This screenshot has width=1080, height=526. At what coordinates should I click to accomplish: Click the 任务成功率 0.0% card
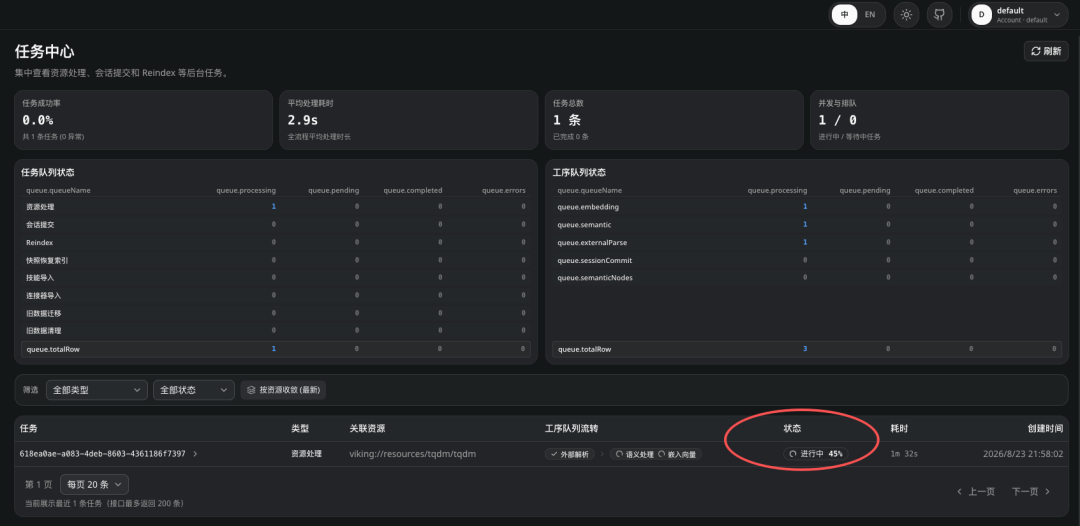tap(143, 120)
